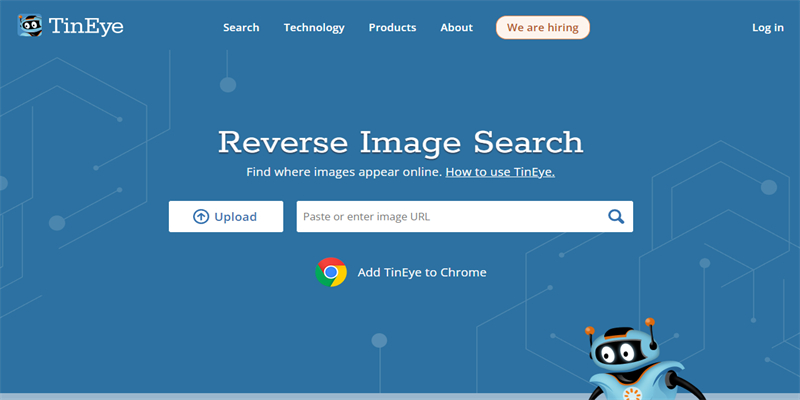
Task: Click the circled up-arrow upload icon
Action: 201,217
